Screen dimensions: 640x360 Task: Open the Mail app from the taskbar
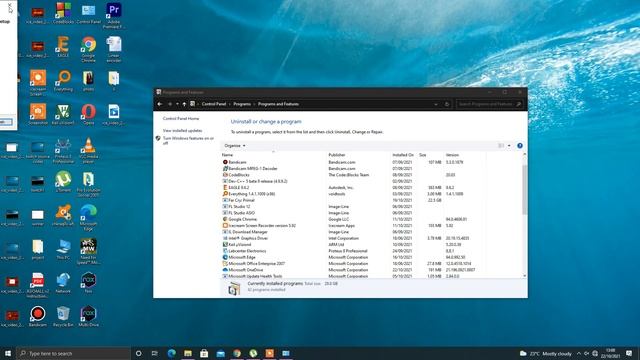(220, 353)
